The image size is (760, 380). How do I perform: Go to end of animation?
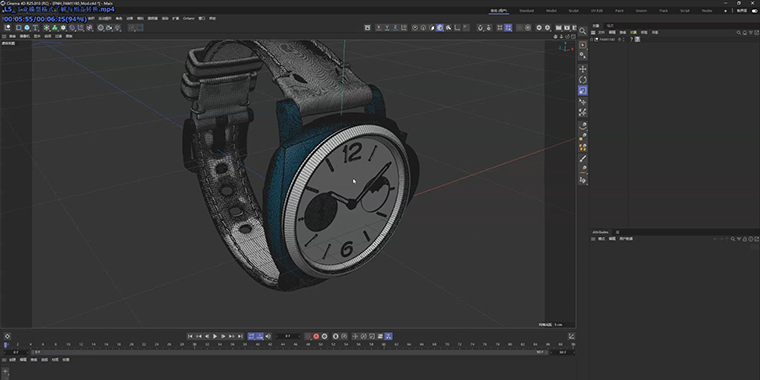pyautogui.click(x=240, y=336)
